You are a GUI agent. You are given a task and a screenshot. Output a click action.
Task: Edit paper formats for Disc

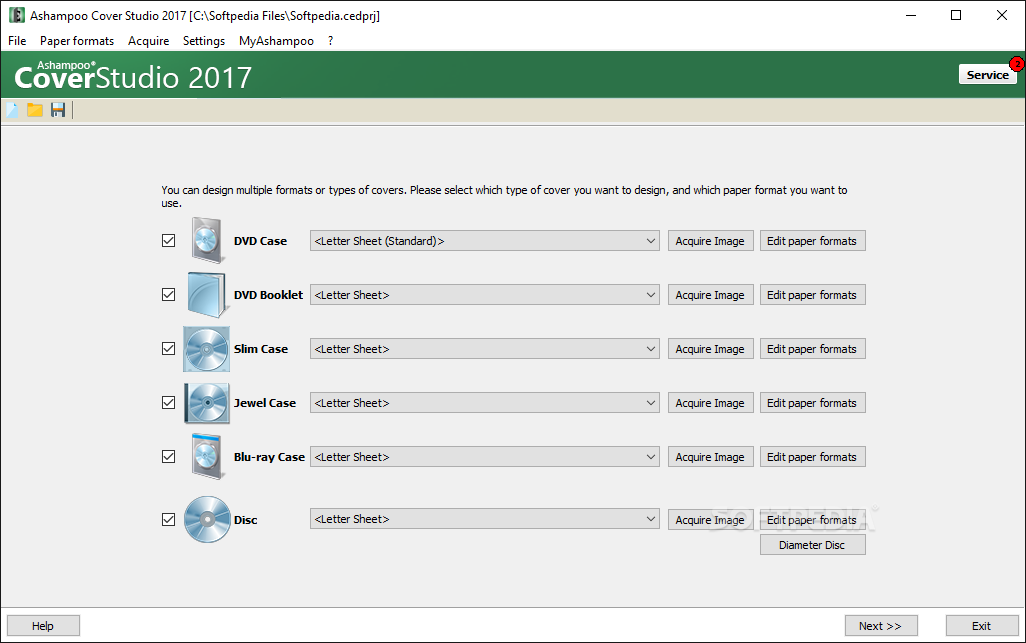(x=812, y=519)
